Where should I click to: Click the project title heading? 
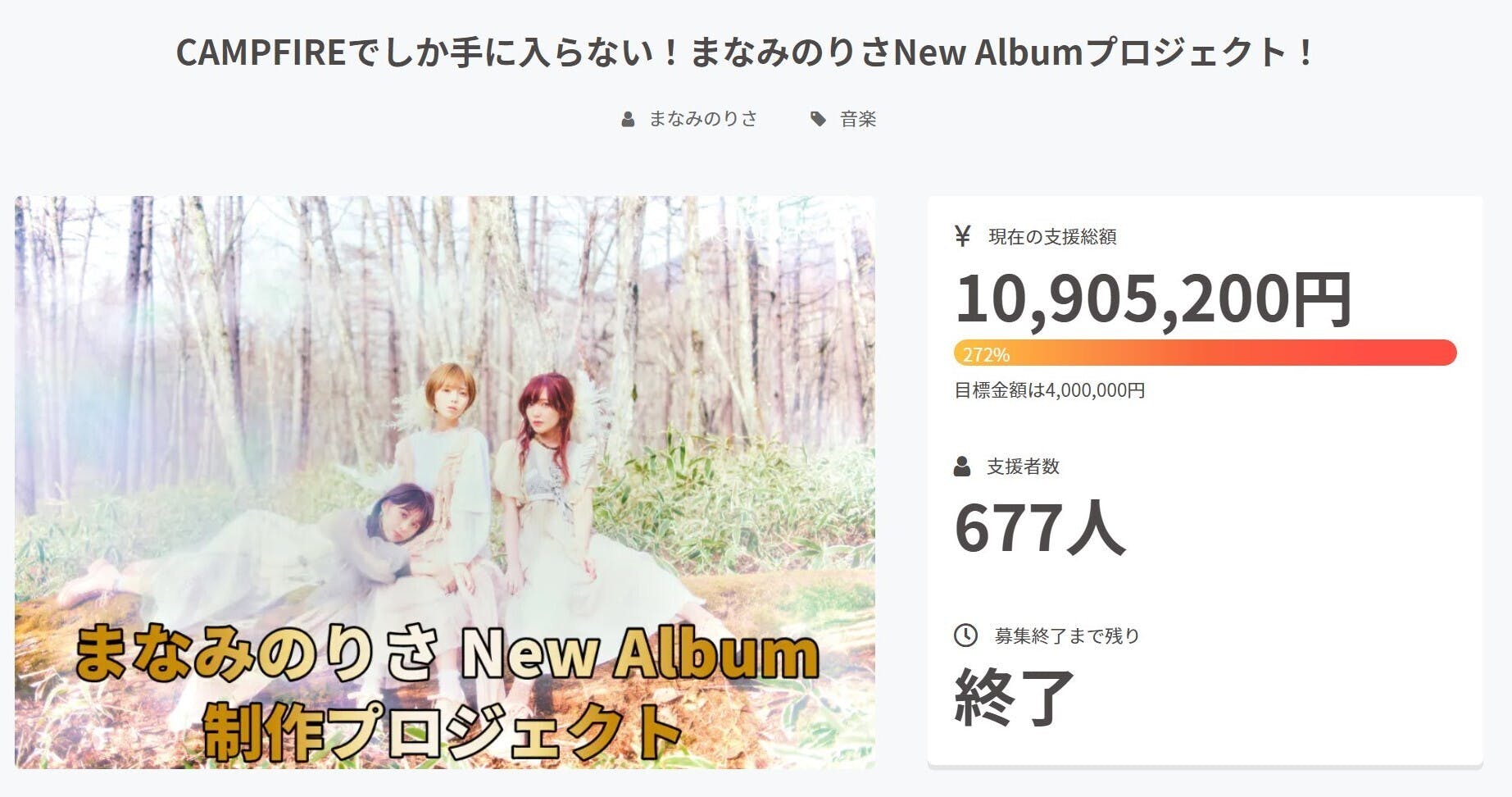click(x=745, y=52)
